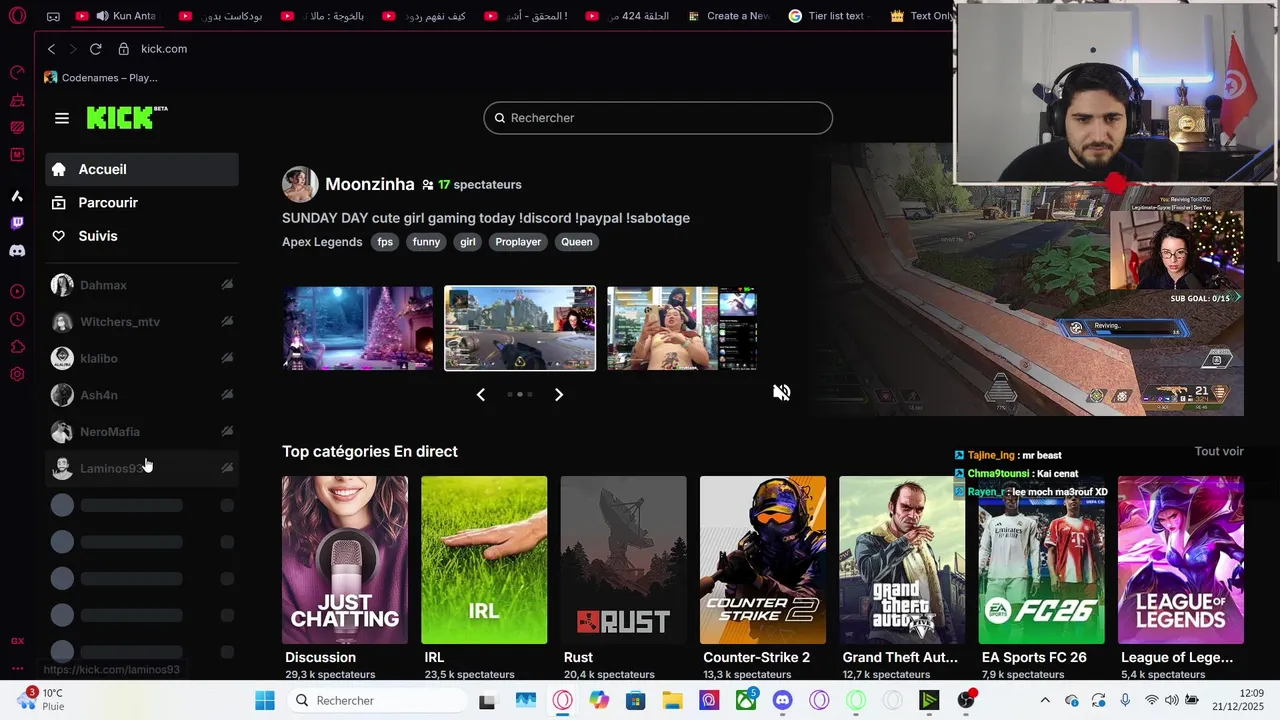Open Discord in Opera sidebar
Image resolution: width=1280 pixels, height=720 pixels.
(17, 251)
